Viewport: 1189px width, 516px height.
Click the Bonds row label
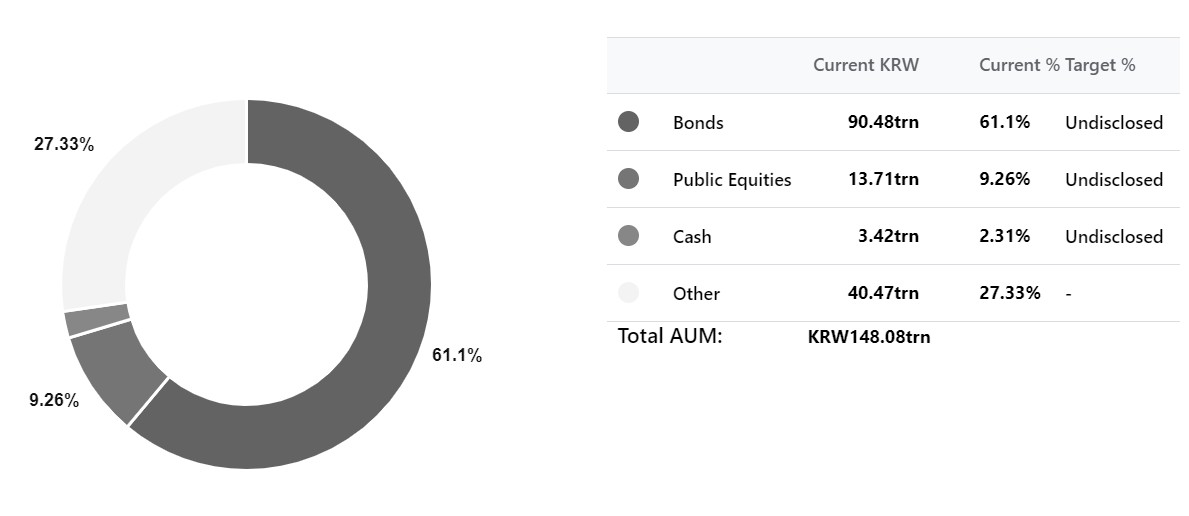pyautogui.click(x=698, y=122)
